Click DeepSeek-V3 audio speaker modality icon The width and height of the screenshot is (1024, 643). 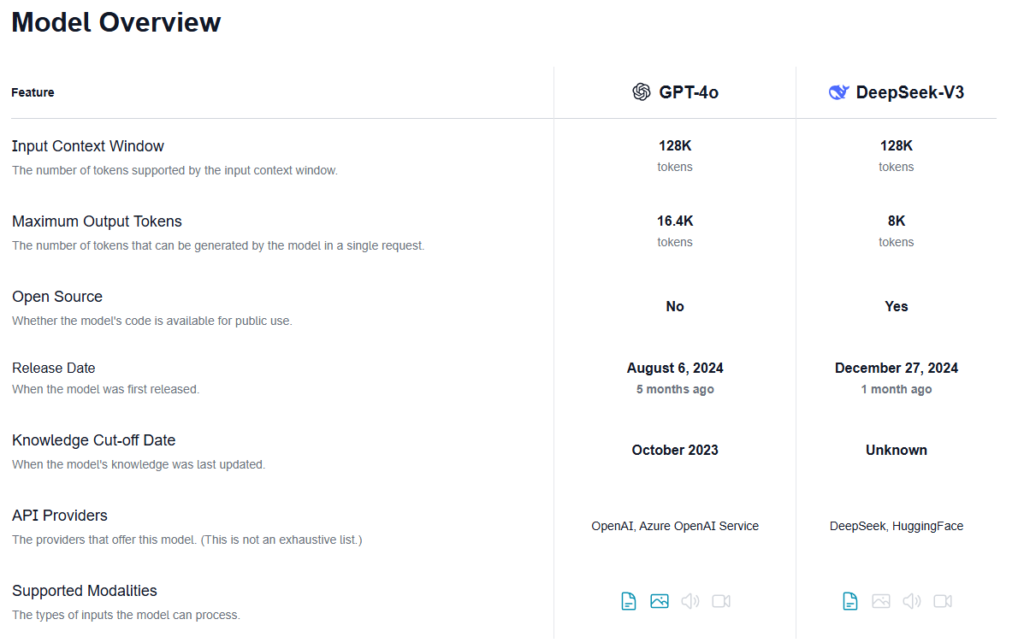pos(912,601)
